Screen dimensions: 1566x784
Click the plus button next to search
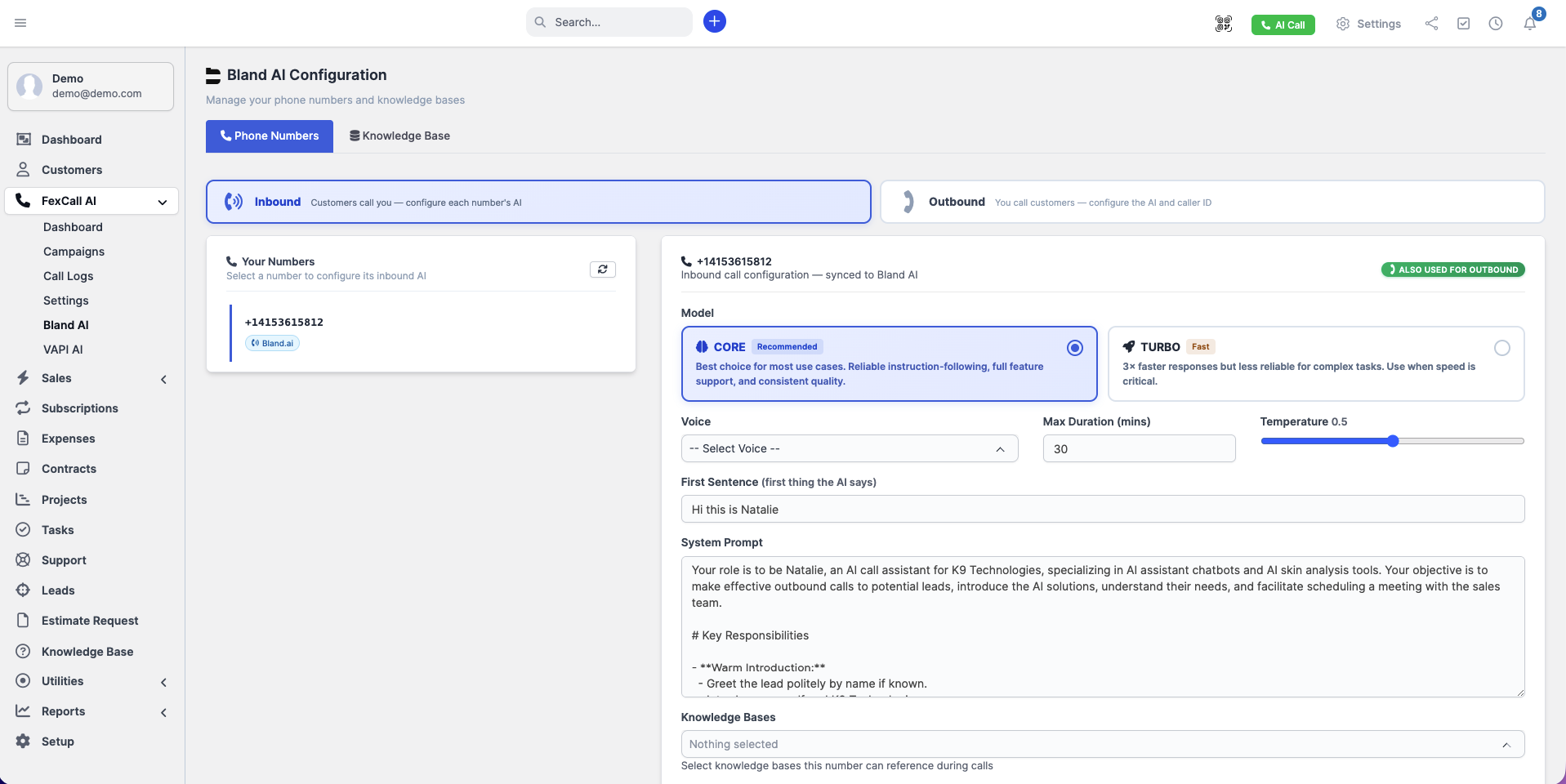(x=714, y=21)
